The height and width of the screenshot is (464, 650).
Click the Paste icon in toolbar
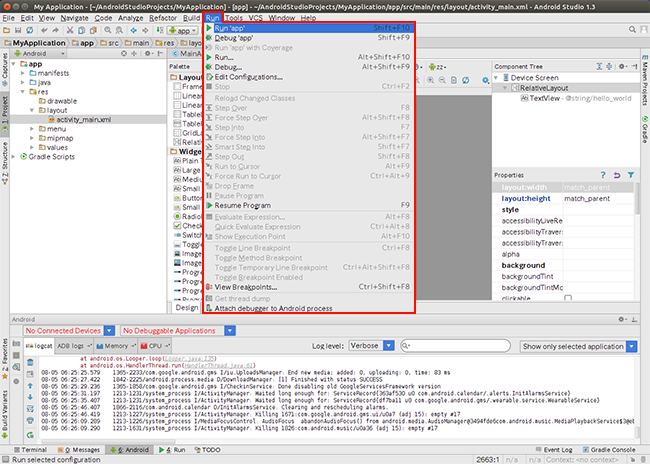pyautogui.click(x=93, y=30)
